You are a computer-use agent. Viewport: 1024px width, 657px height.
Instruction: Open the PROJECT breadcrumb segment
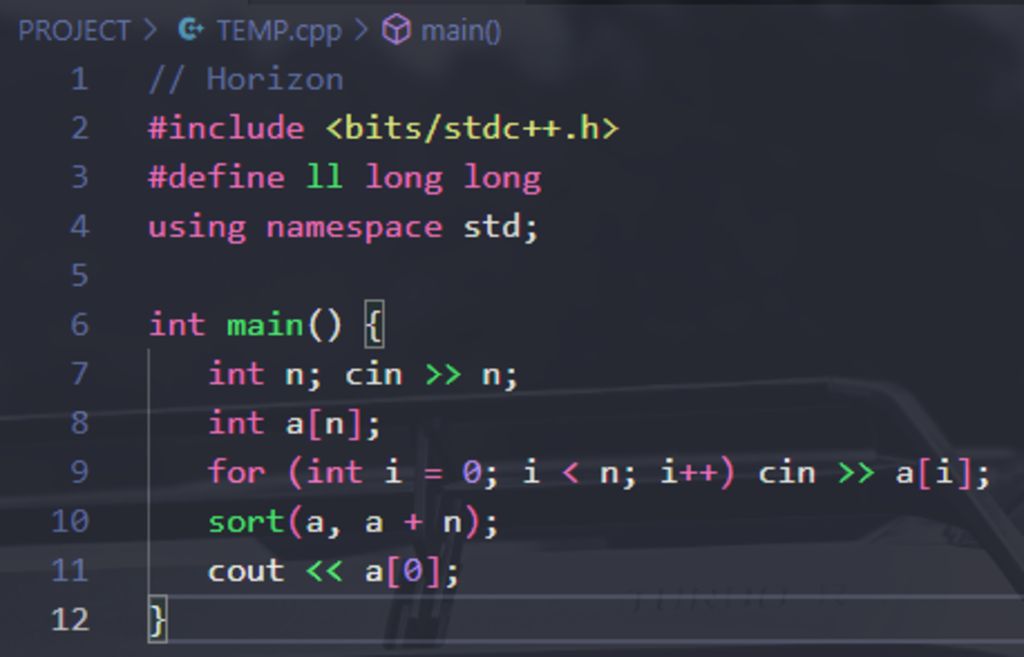74,31
